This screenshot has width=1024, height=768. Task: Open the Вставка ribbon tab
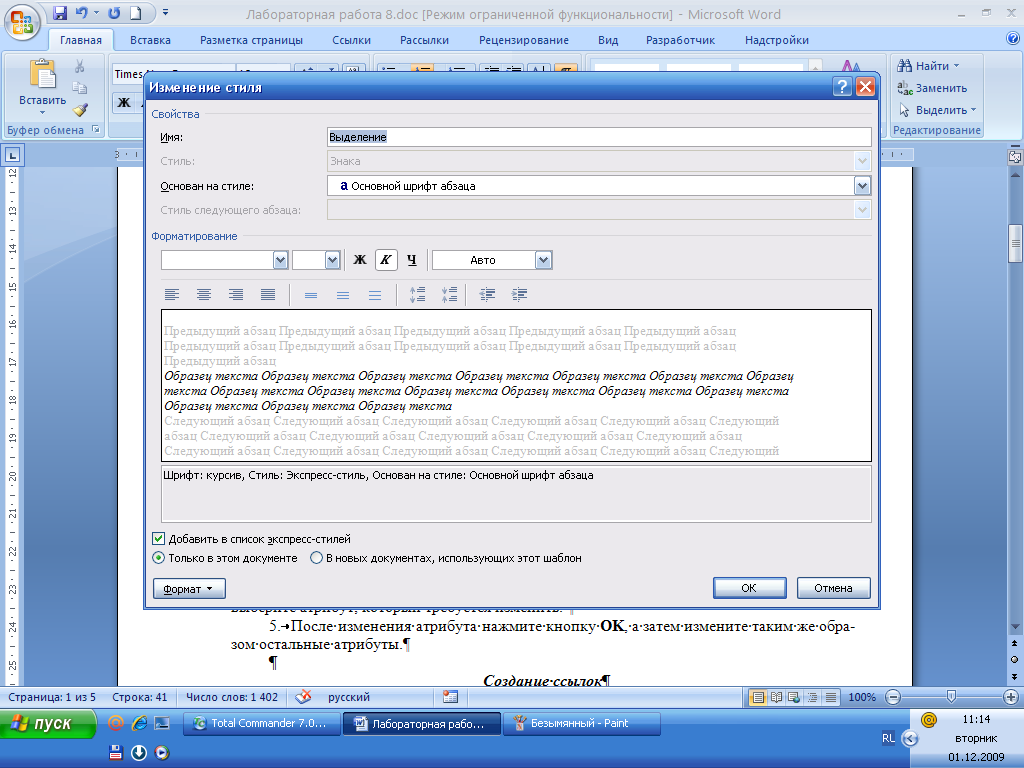150,40
